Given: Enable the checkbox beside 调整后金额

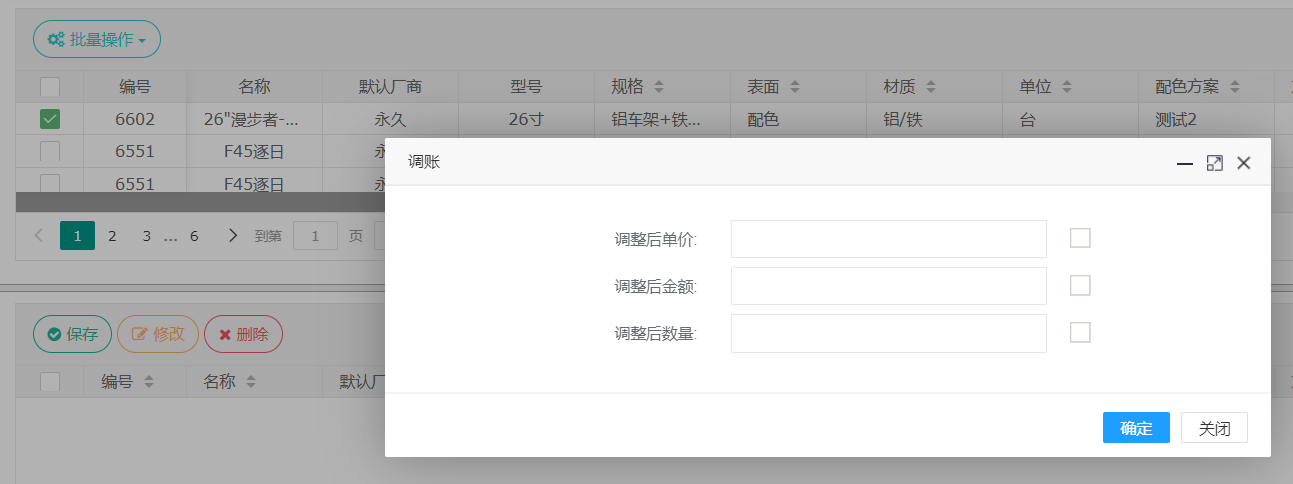Looking at the screenshot, I should pos(1080,286).
